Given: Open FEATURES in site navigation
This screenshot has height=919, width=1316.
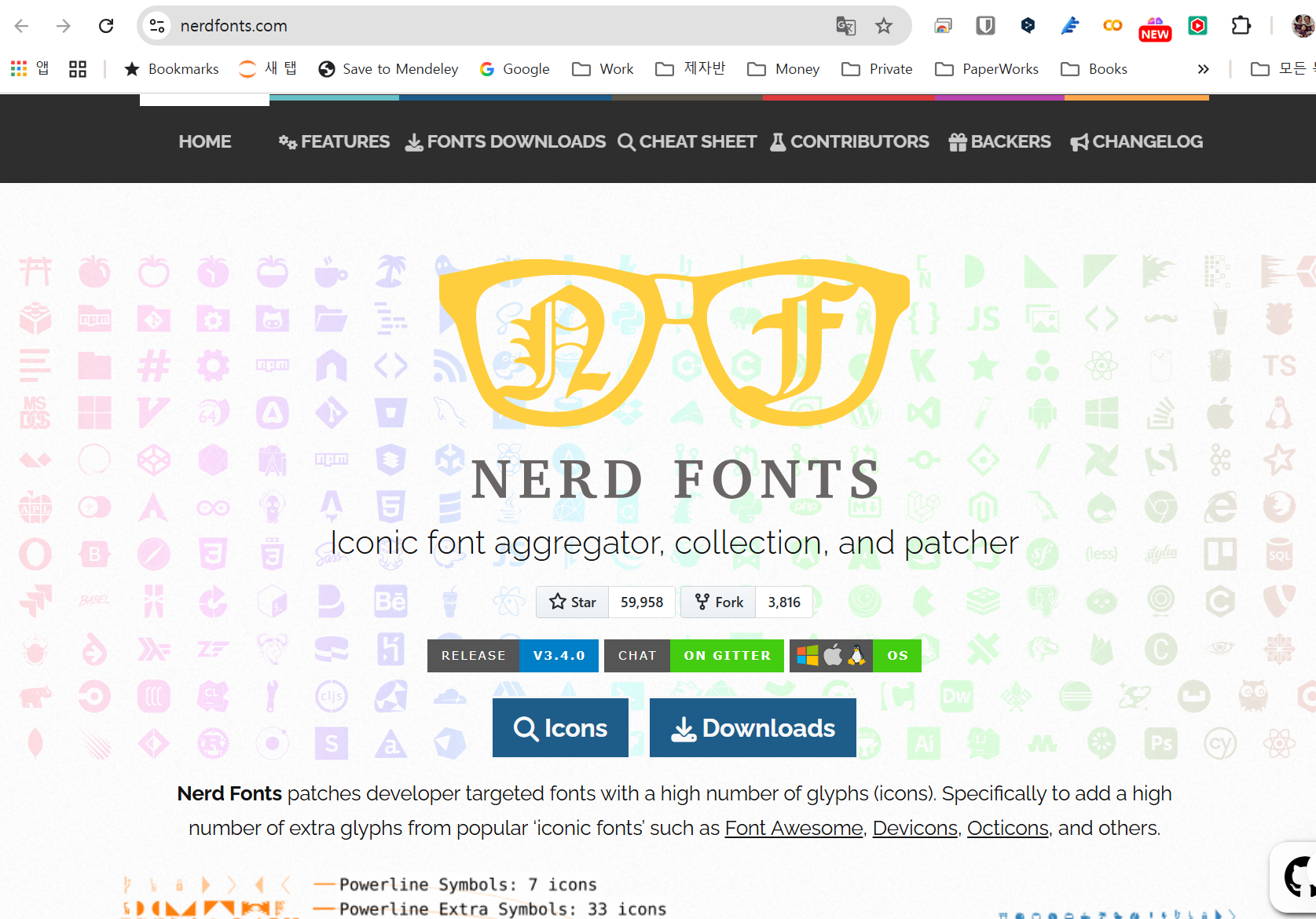Looking at the screenshot, I should [334, 141].
